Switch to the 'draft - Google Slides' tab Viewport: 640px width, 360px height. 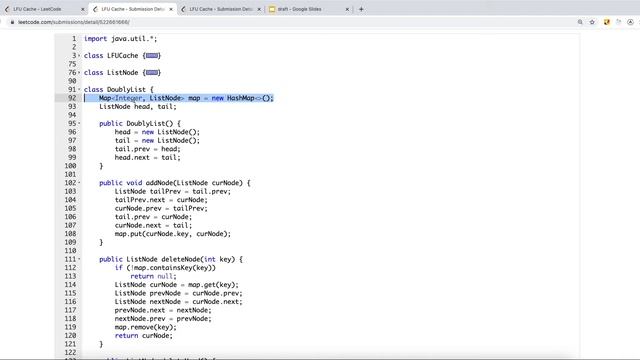click(x=309, y=9)
